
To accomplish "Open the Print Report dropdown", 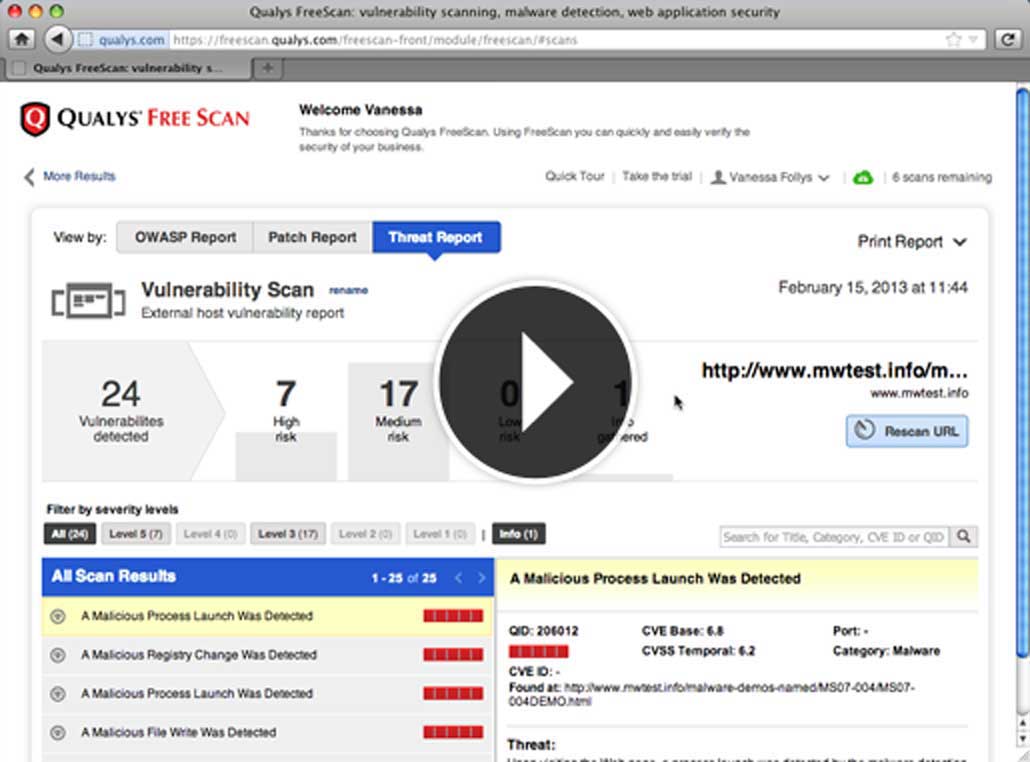I will point(912,242).
